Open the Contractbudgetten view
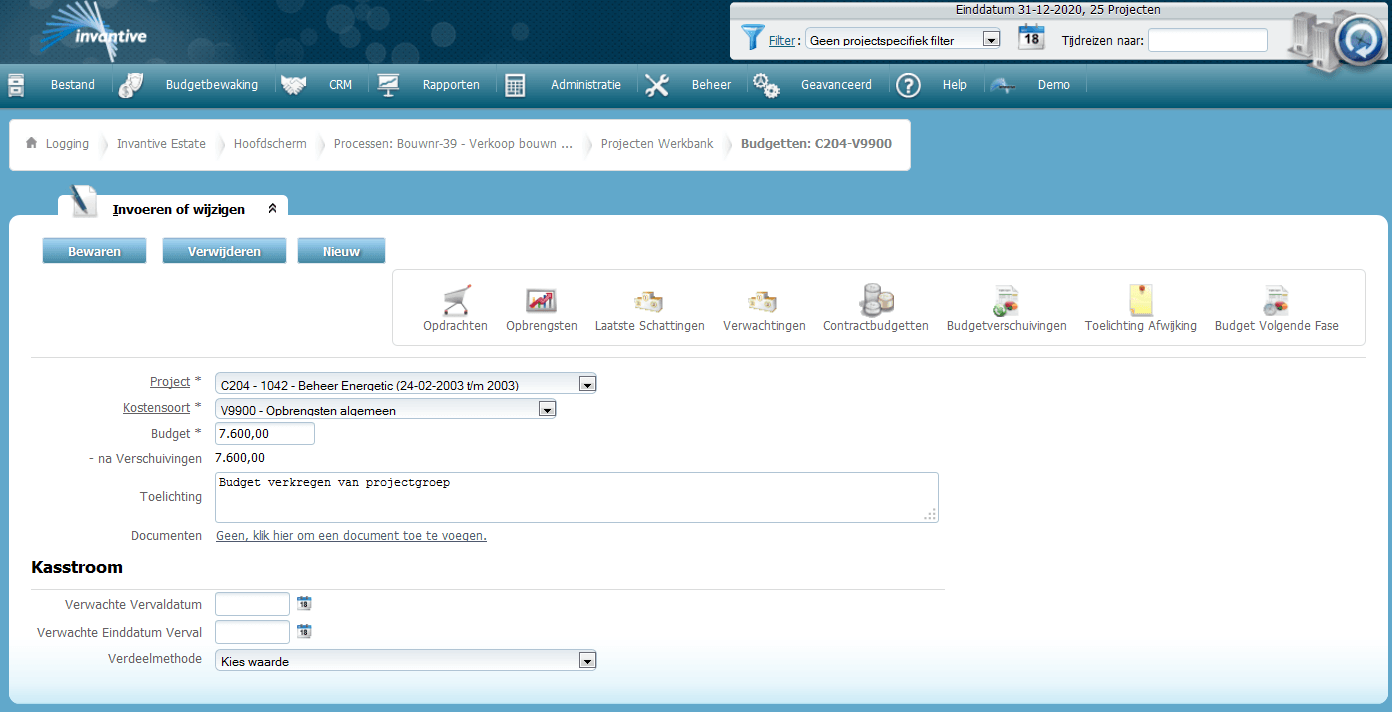 point(875,305)
